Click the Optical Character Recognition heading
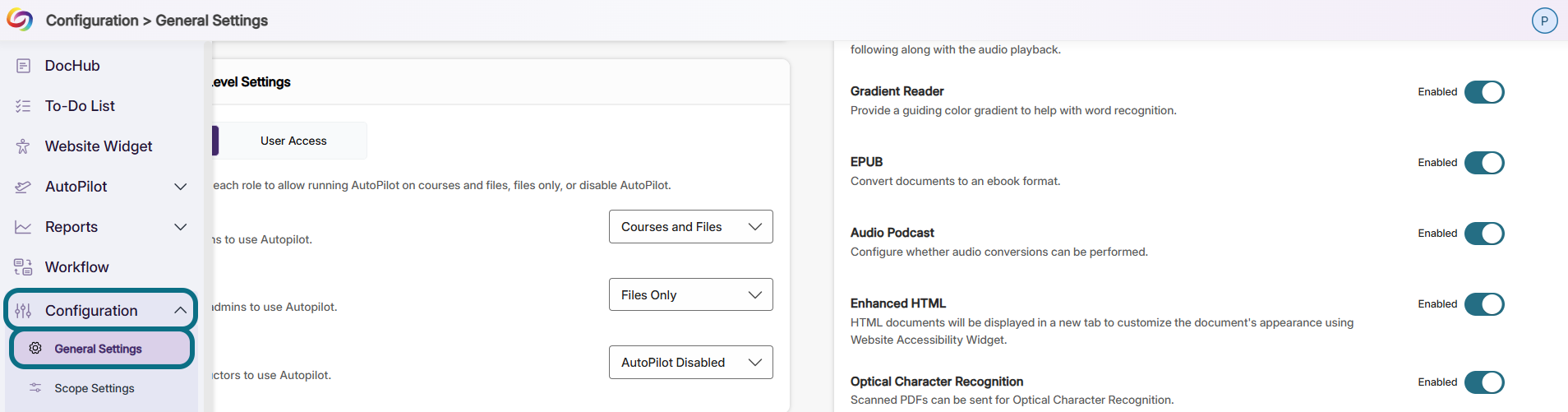The width and height of the screenshot is (1568, 412). coord(937,382)
